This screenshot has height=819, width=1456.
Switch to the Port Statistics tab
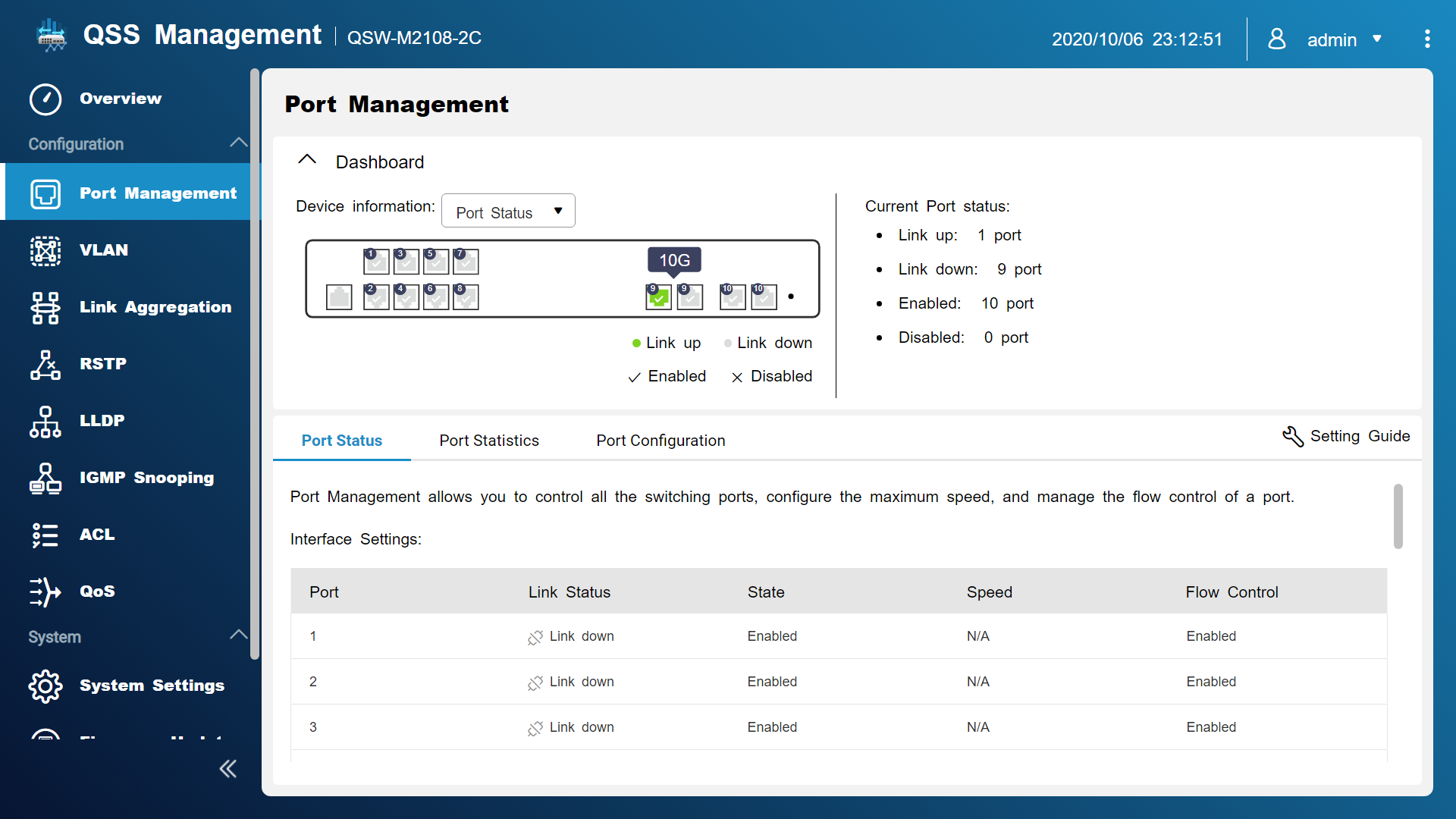[x=489, y=441]
